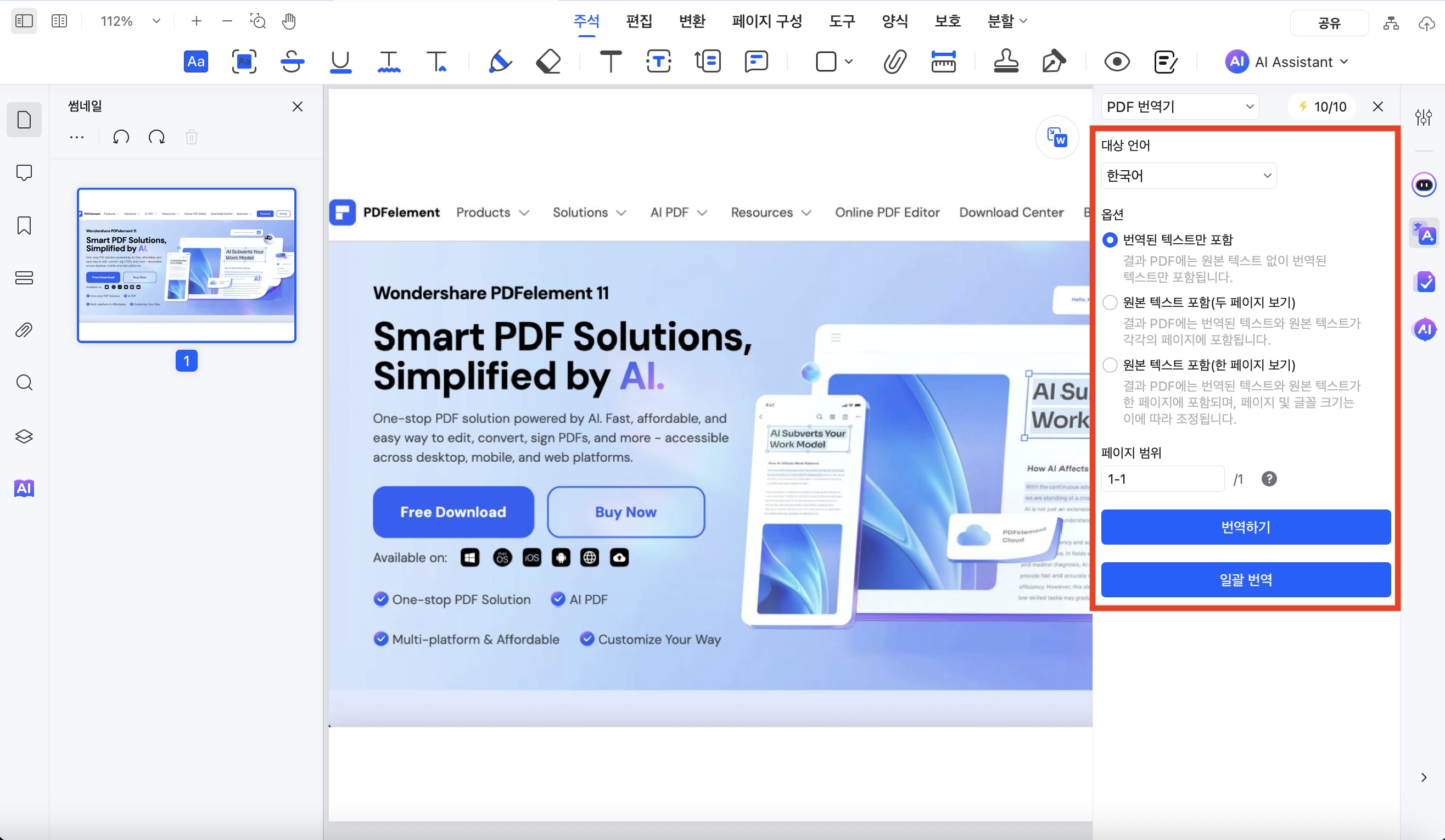Open the 변환 tab

tap(692, 21)
